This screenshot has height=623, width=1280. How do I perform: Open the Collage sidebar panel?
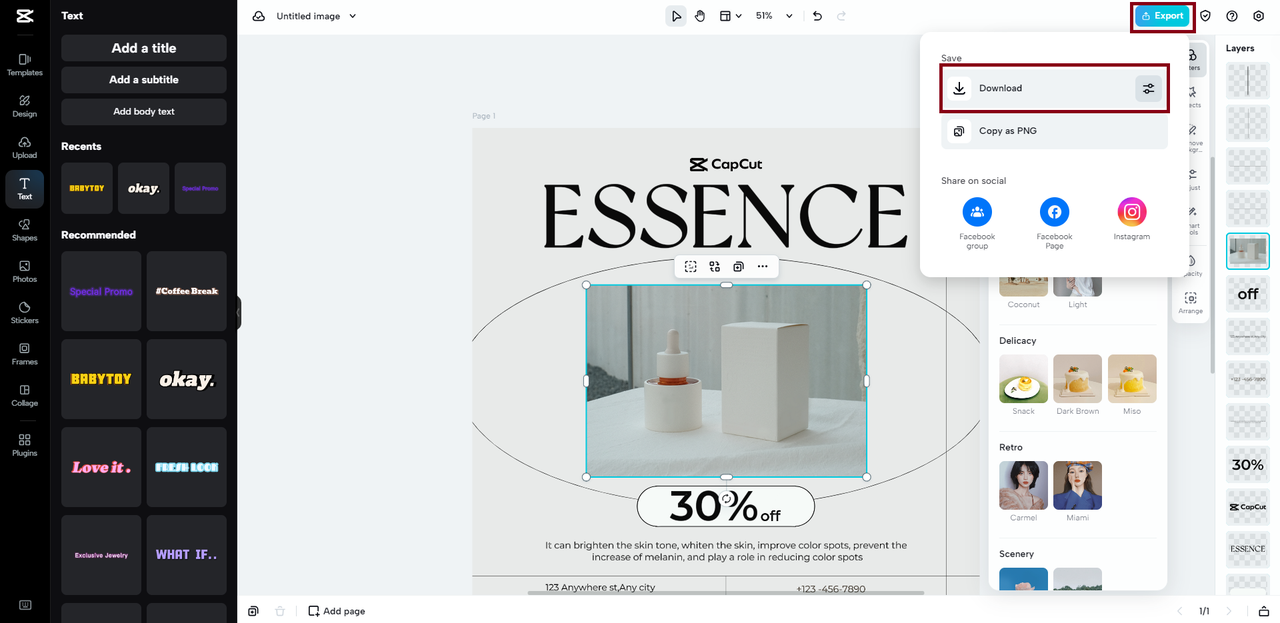(x=24, y=395)
